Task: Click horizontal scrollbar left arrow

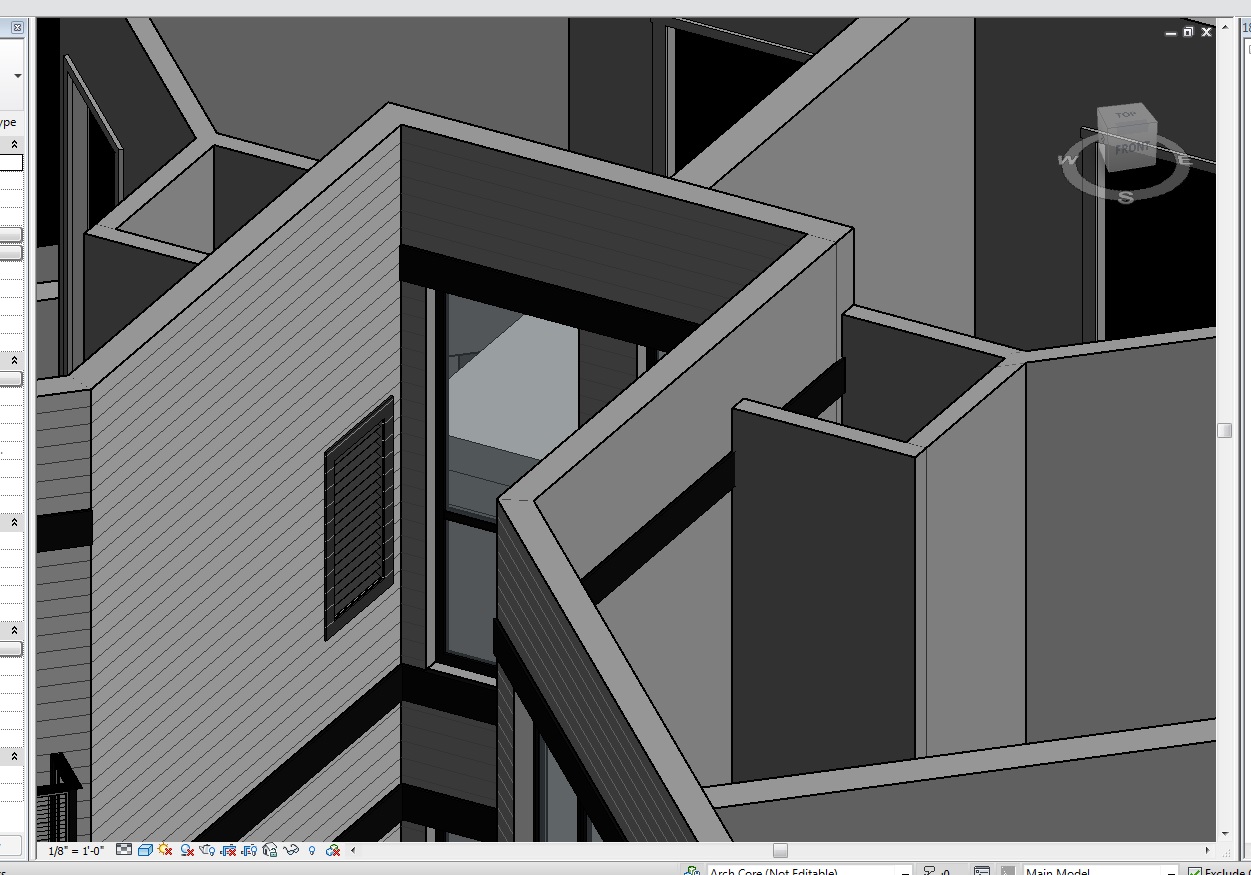Action: click(352, 850)
